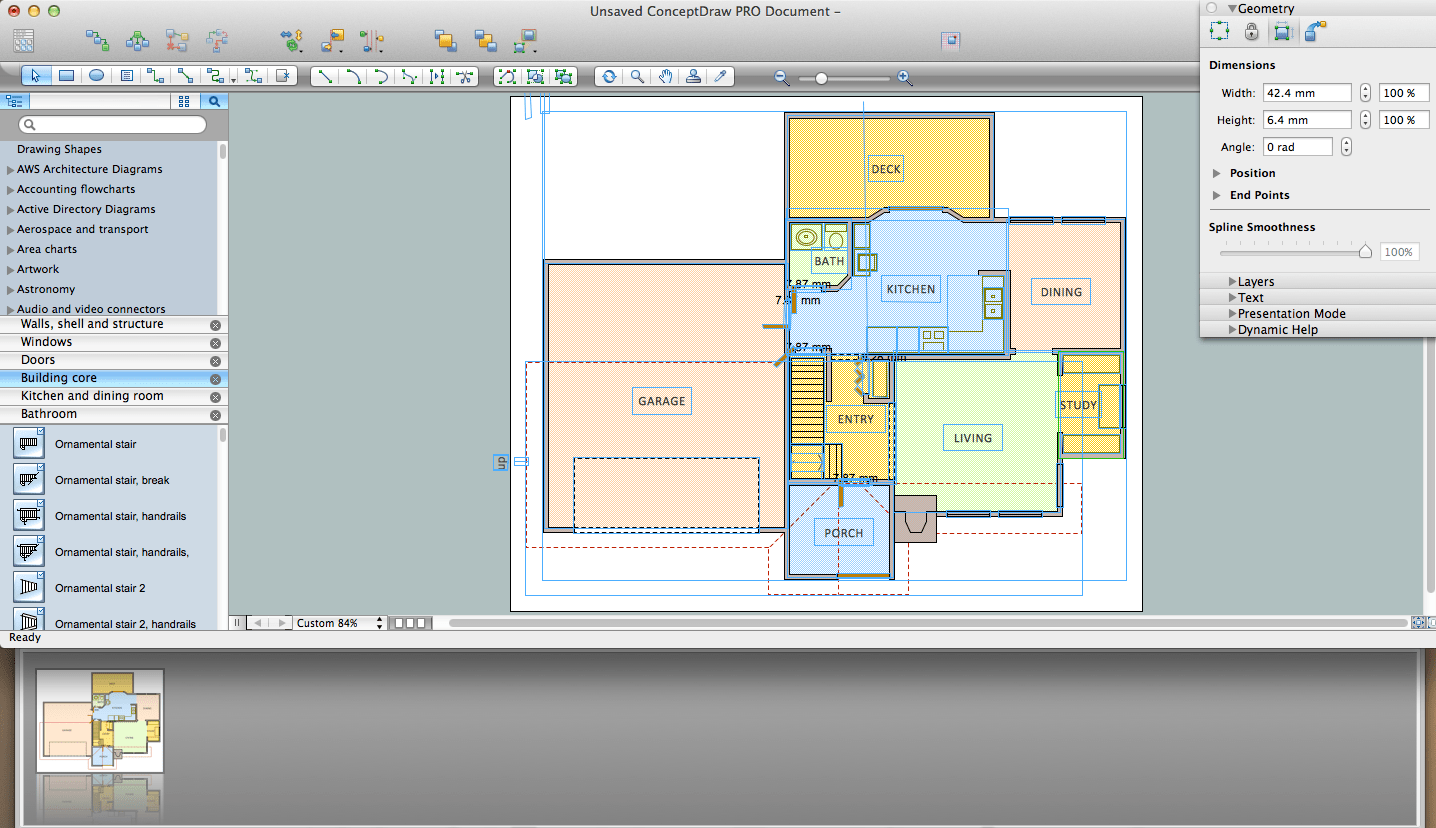Click the floor plan thumbnail at bottom
The width and height of the screenshot is (1436, 828).
click(x=98, y=719)
